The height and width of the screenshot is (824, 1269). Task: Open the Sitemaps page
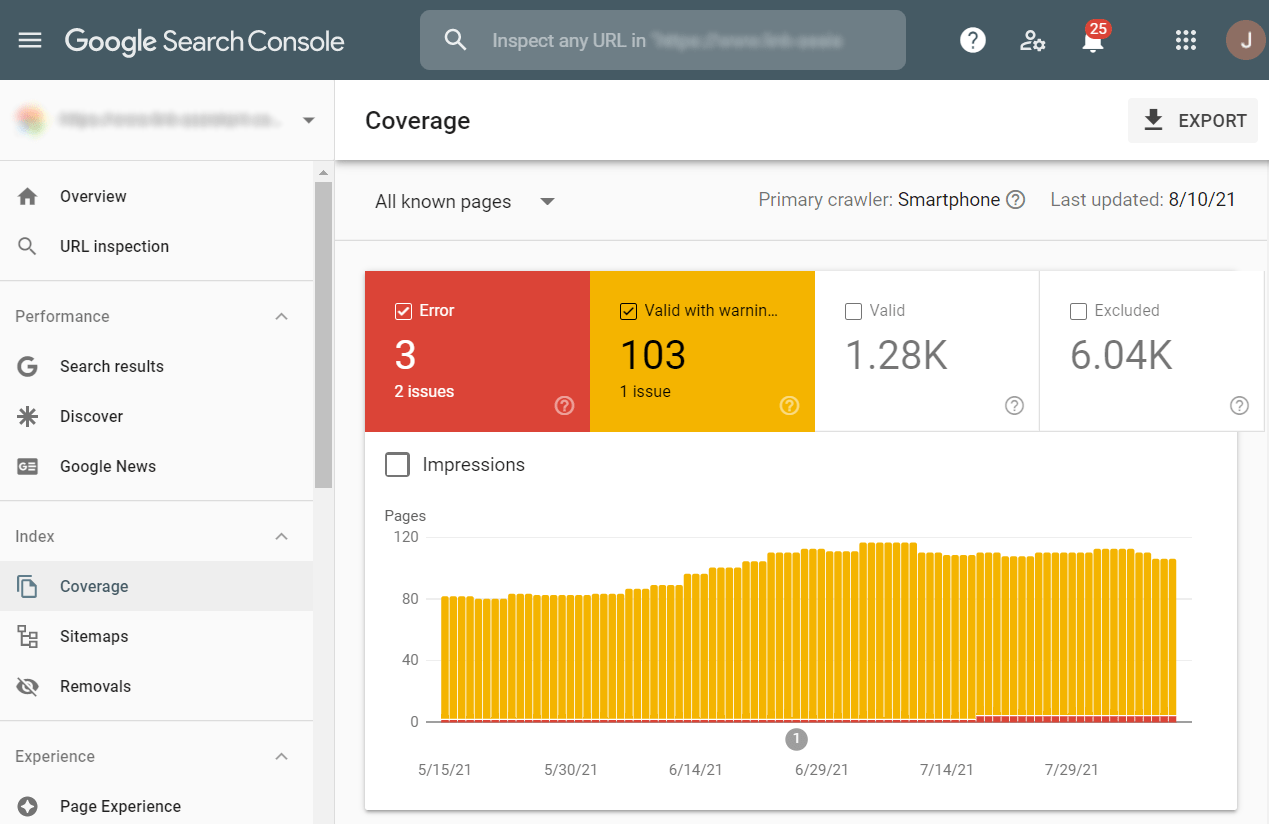tap(156, 636)
